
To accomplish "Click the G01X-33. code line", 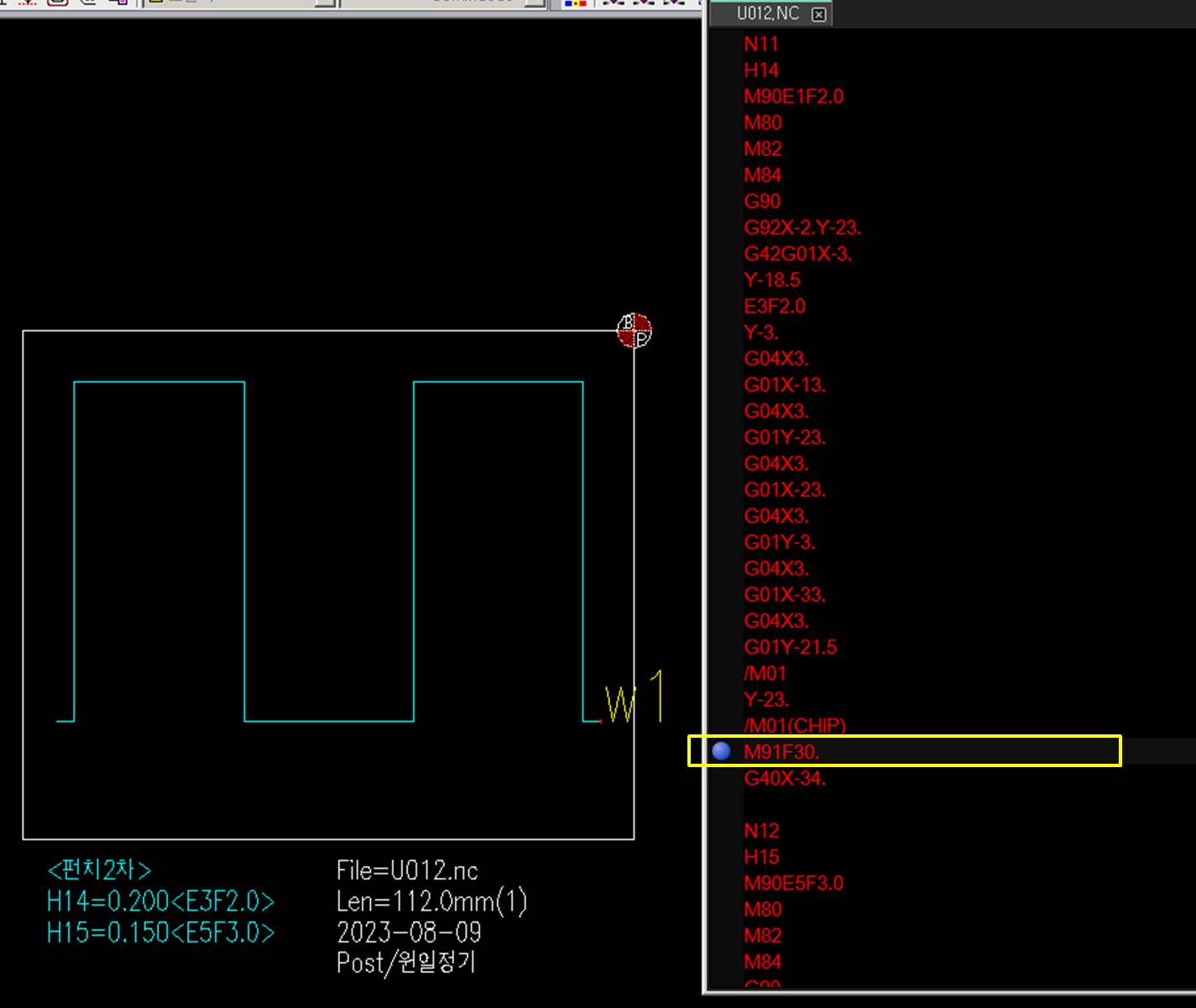I will [785, 594].
